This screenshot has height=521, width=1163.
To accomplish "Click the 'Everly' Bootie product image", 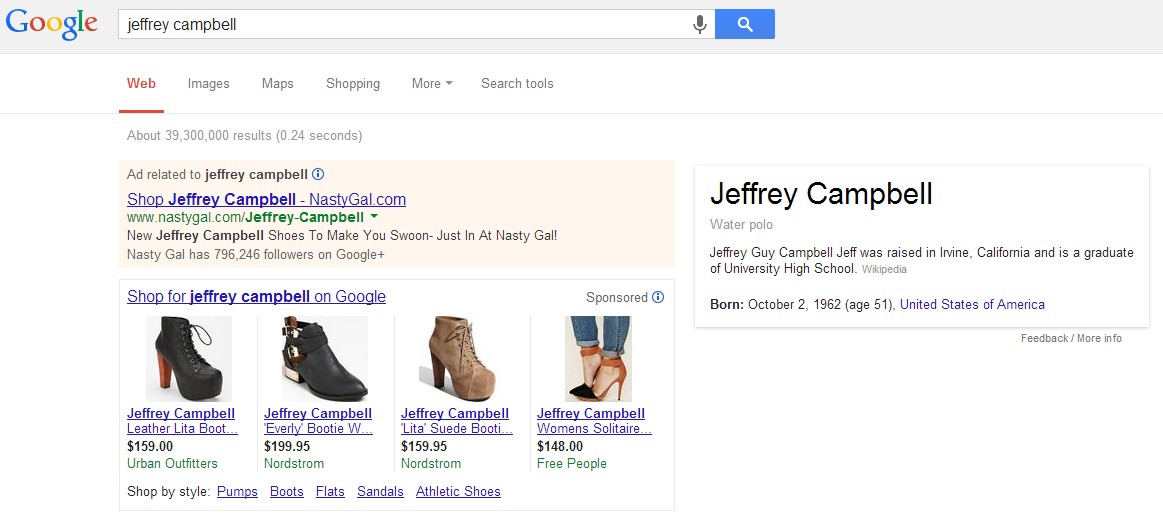I will pos(325,359).
